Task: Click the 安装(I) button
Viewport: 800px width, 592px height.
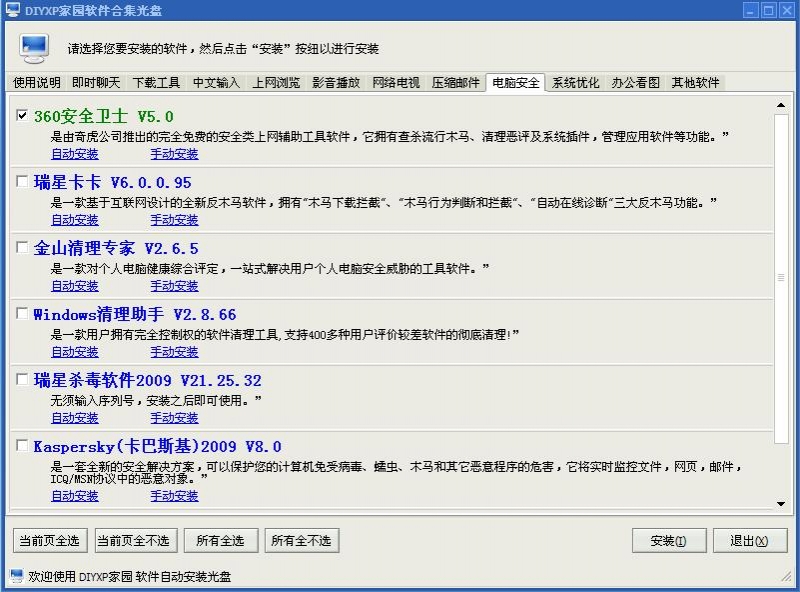Action: click(668, 540)
